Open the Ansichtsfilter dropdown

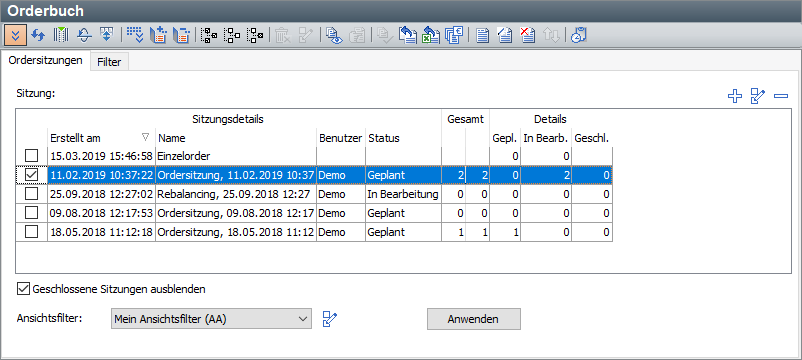point(211,319)
